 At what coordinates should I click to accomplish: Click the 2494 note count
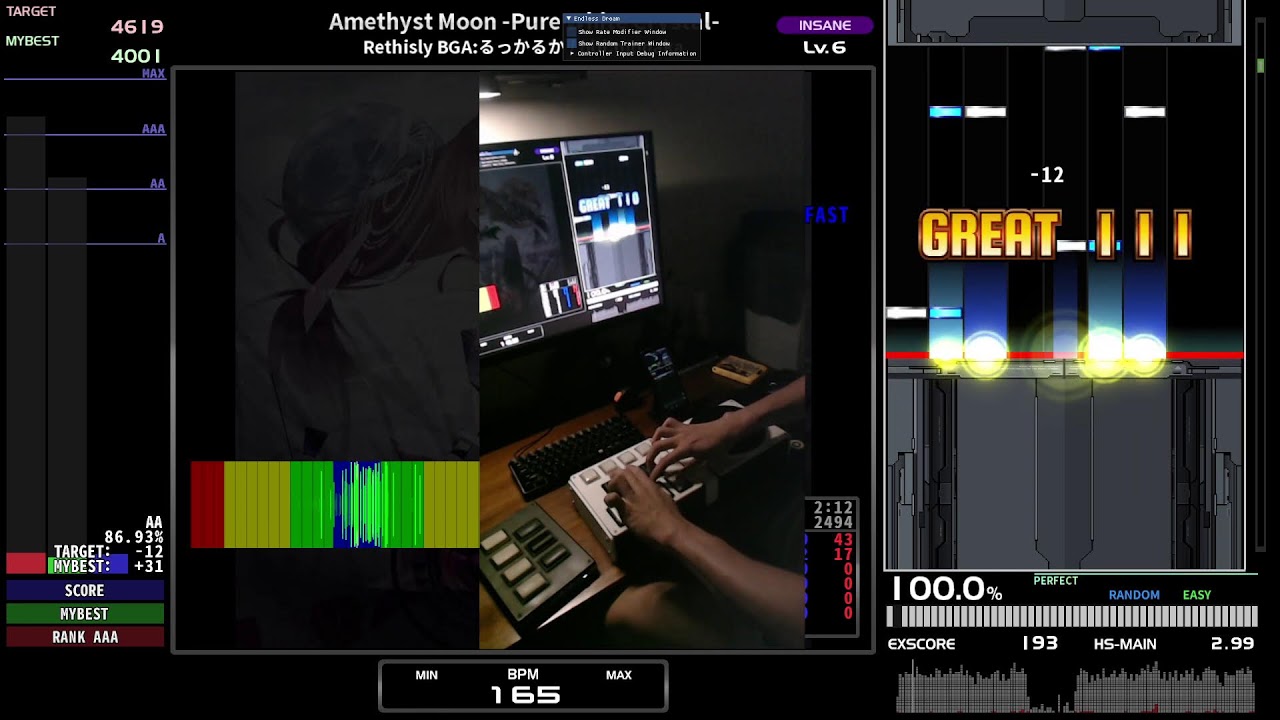pos(833,522)
